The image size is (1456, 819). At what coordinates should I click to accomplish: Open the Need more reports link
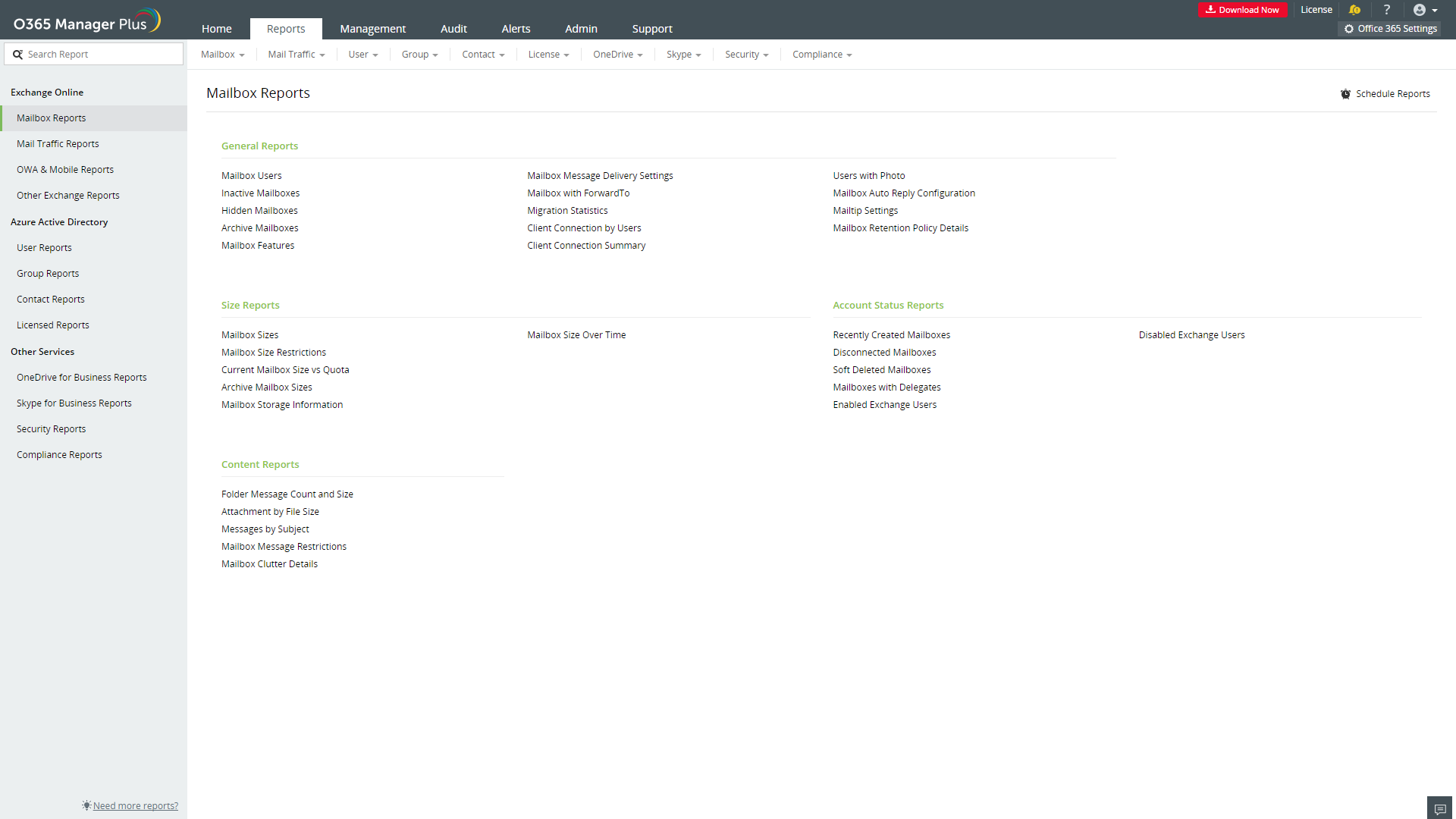(135, 805)
